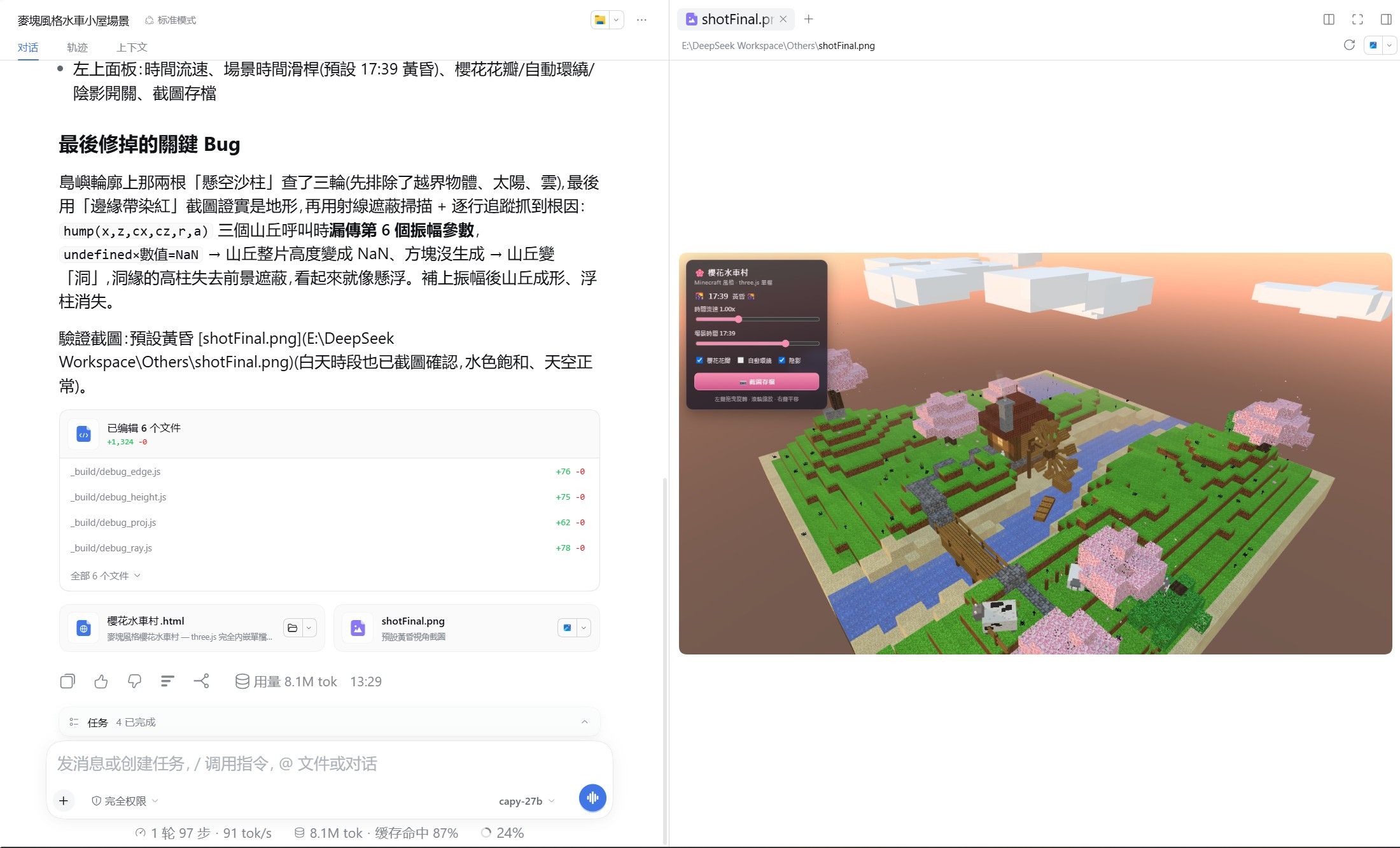Collapse the 任务 4 已完成 panel

(584, 722)
